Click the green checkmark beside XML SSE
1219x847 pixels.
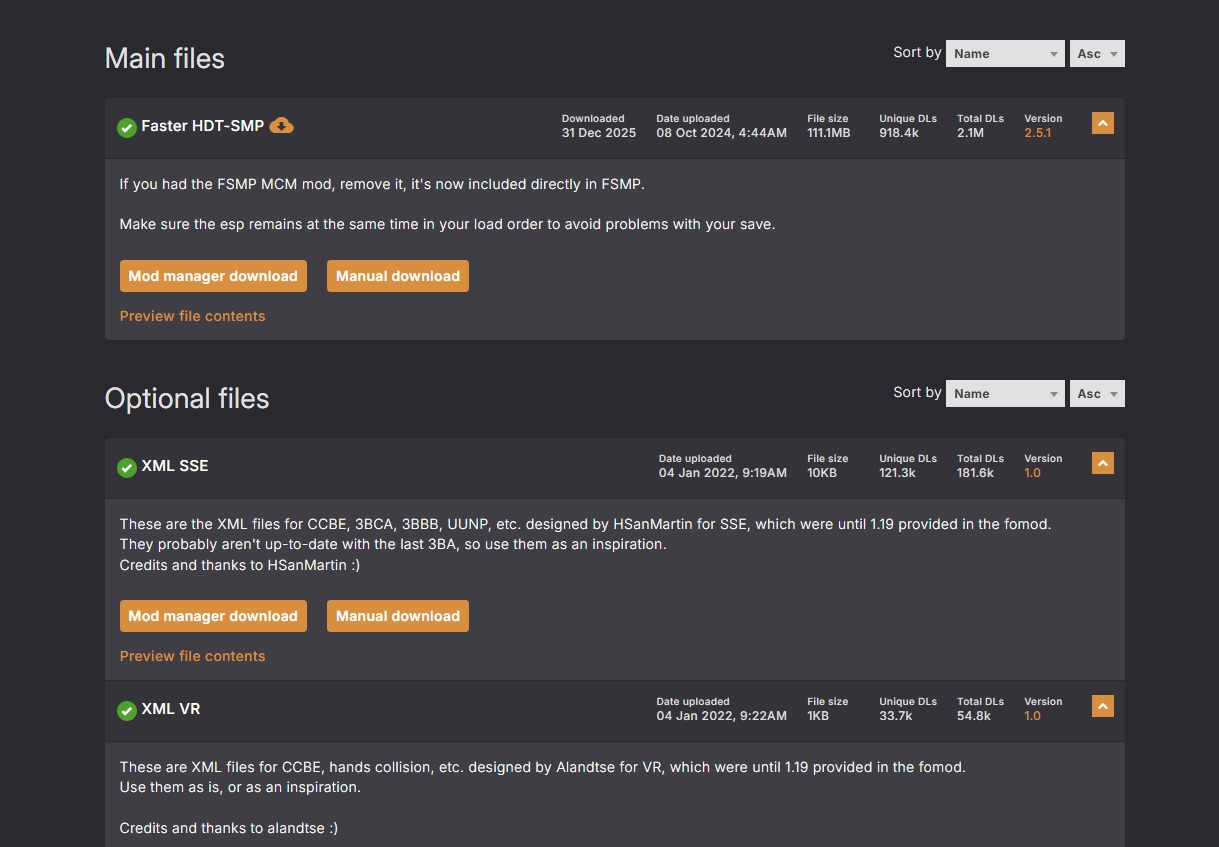[127, 467]
